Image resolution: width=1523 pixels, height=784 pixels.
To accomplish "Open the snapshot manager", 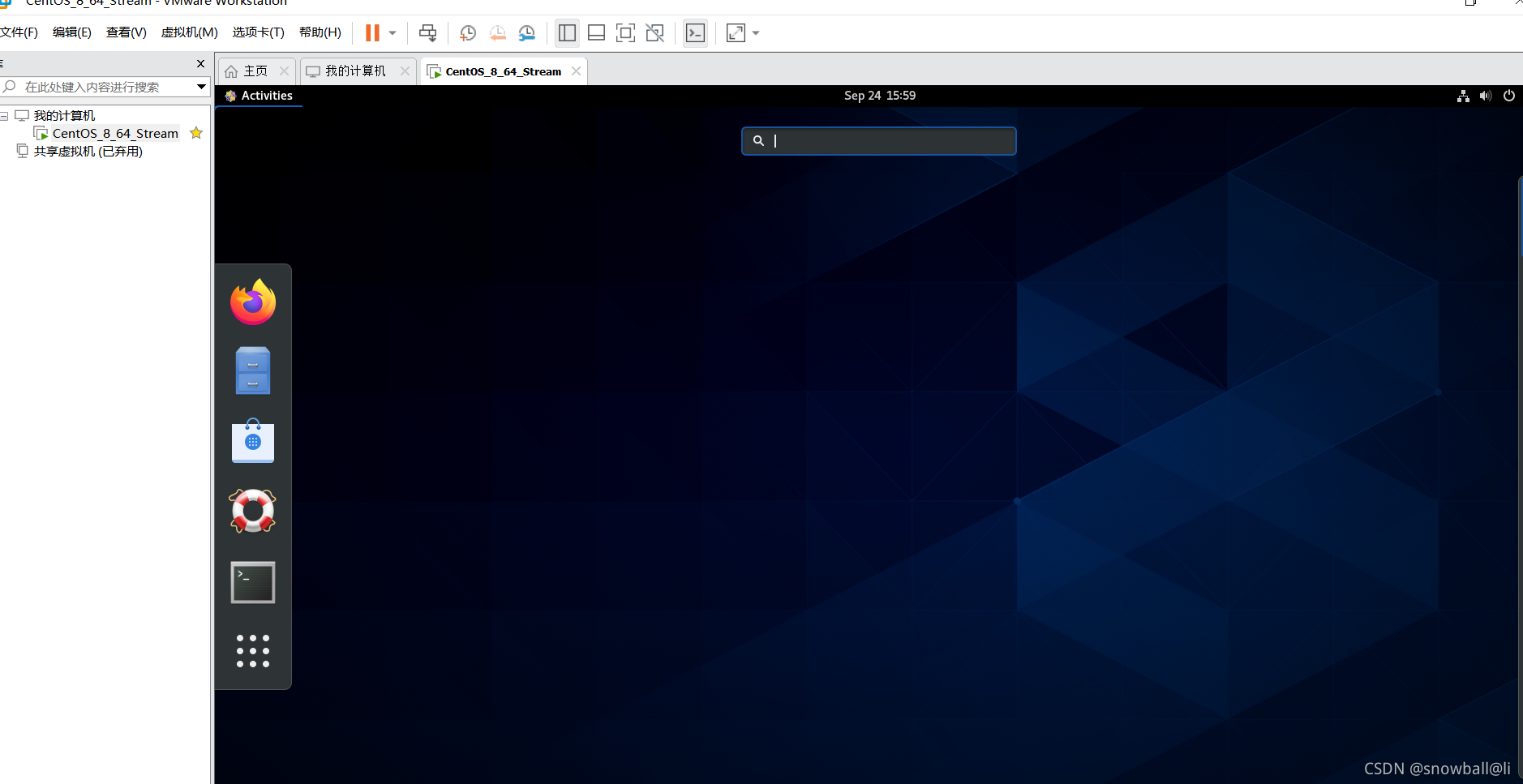I will pyautogui.click(x=527, y=33).
